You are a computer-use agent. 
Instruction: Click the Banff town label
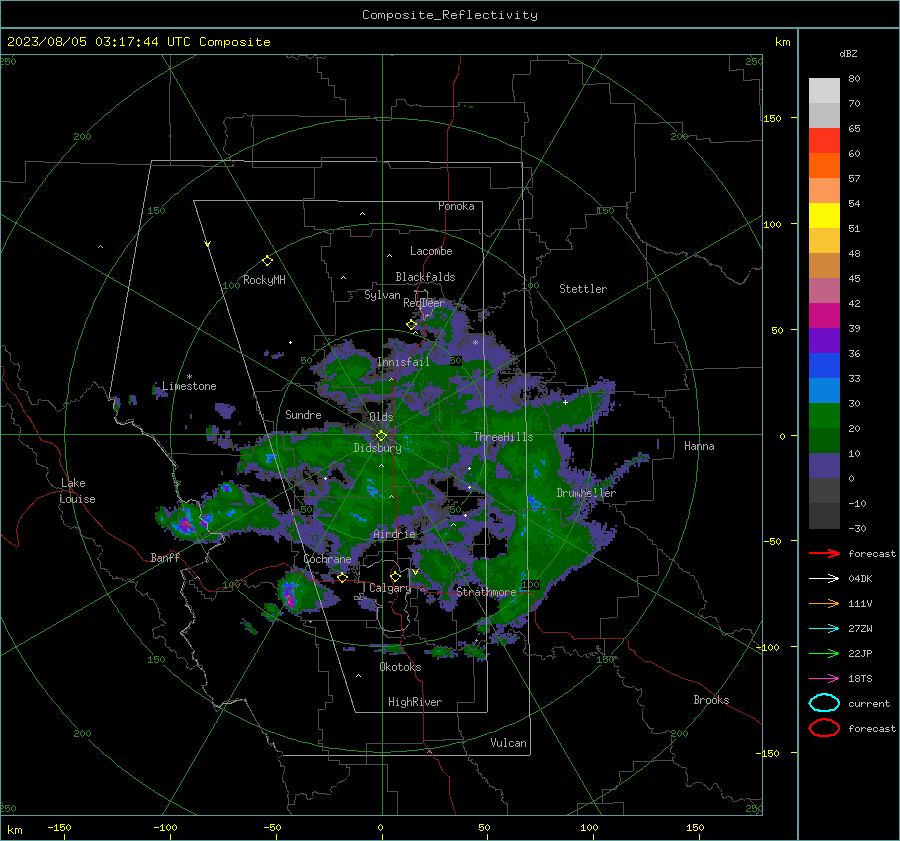(165, 558)
